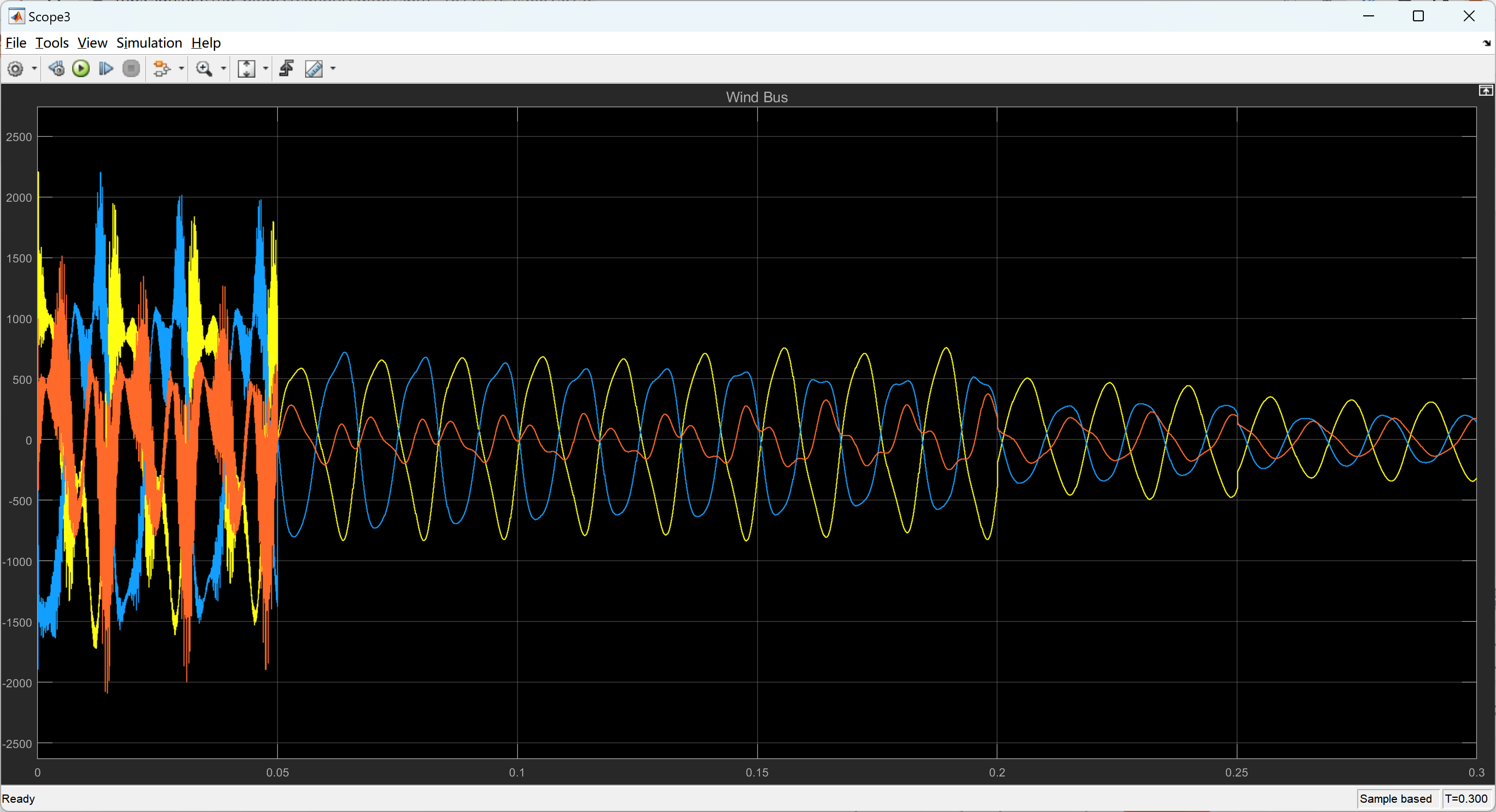Expand the gear configuration dropdown arrow
The width and height of the screenshot is (1496, 812).
coord(34,68)
